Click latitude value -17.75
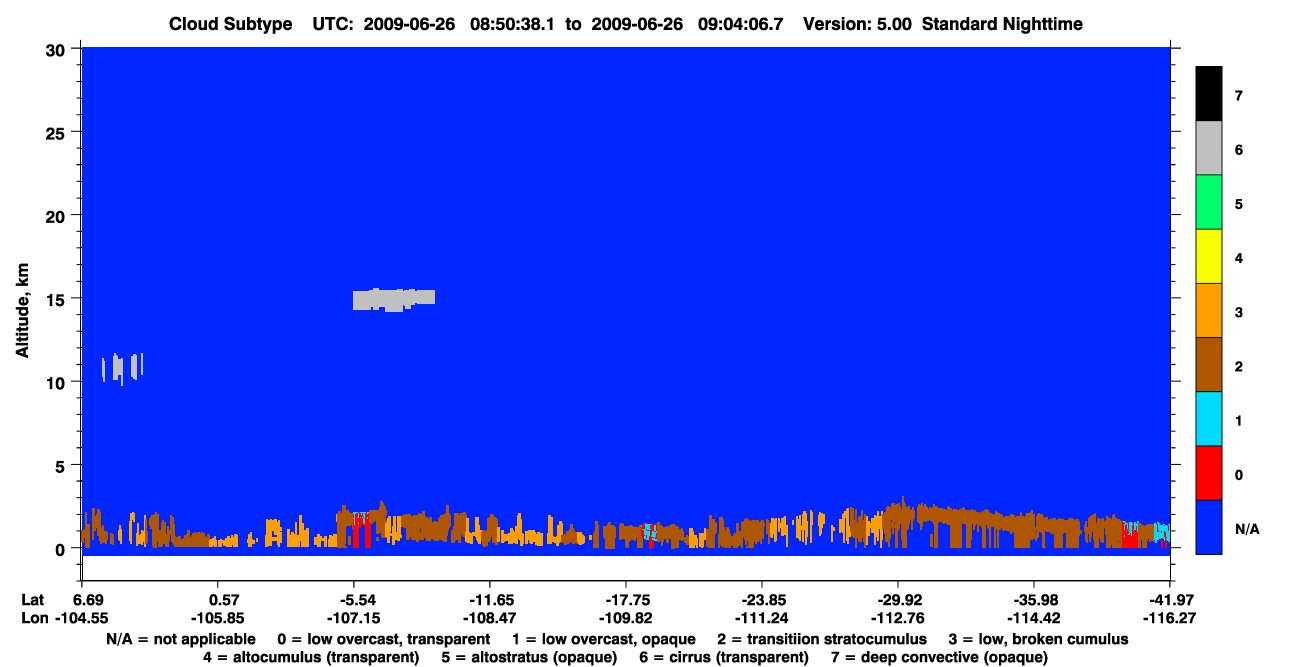 click(x=625, y=600)
